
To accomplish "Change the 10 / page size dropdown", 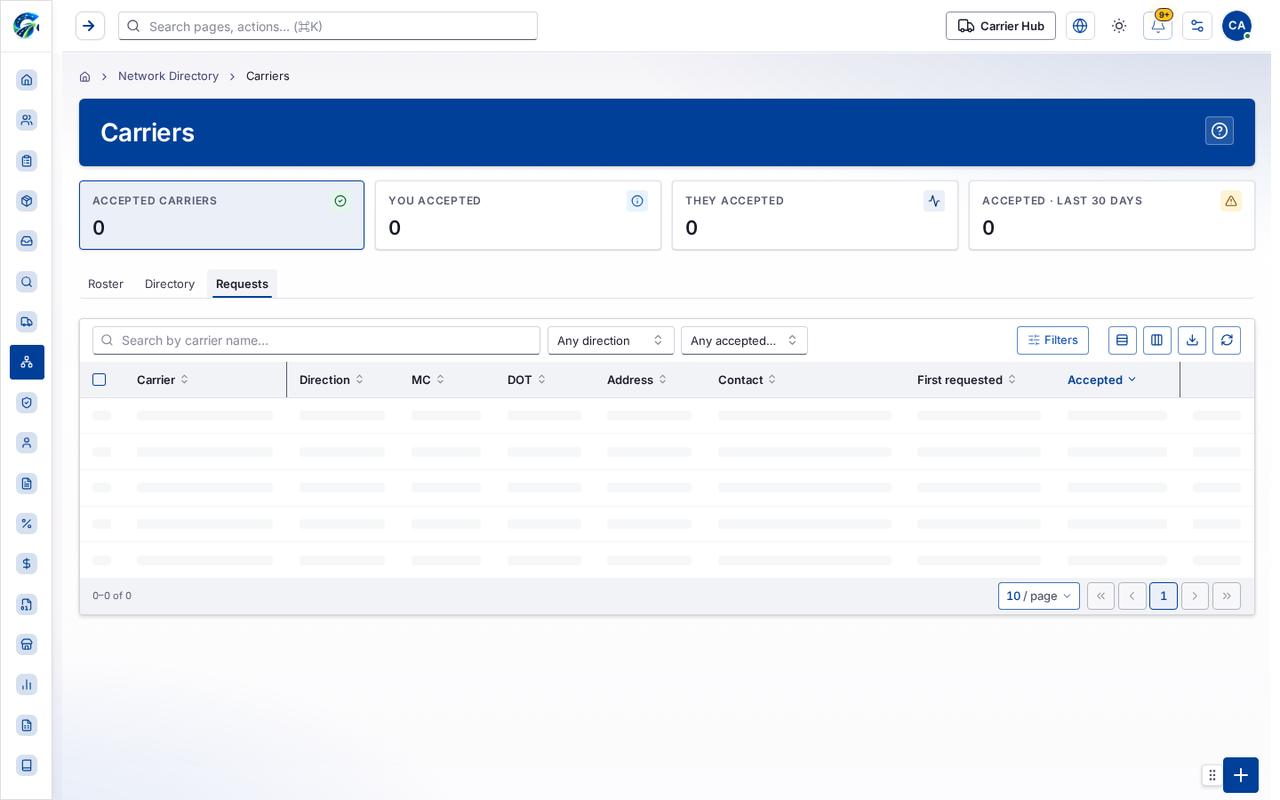I will click(1039, 596).
